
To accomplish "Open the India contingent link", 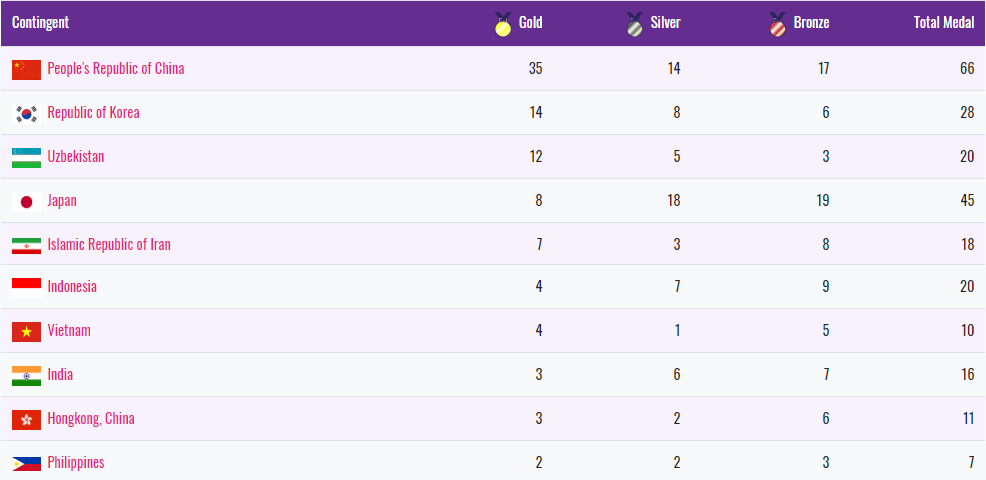I will point(60,375).
